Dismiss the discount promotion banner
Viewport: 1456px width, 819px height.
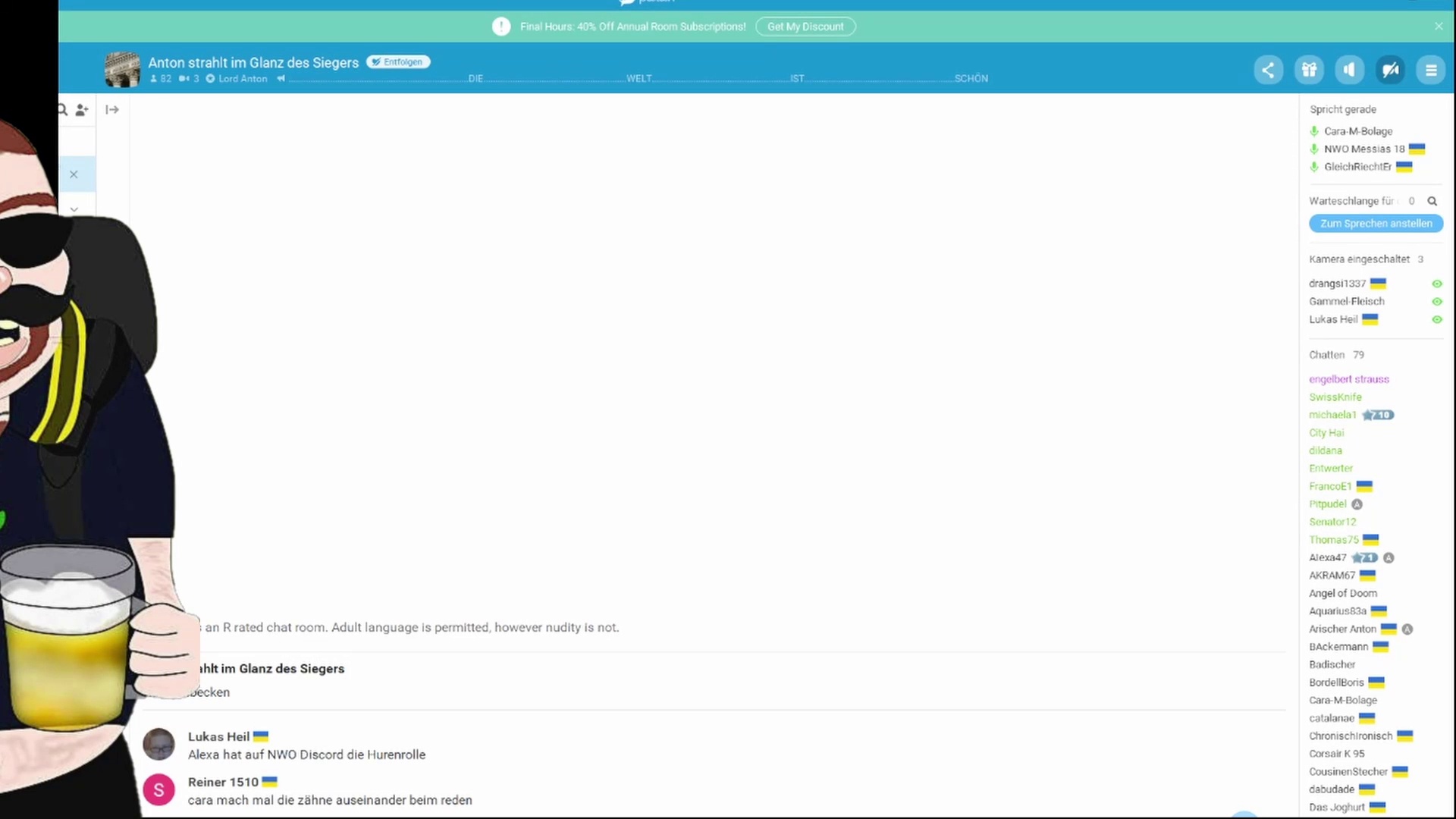(1439, 27)
